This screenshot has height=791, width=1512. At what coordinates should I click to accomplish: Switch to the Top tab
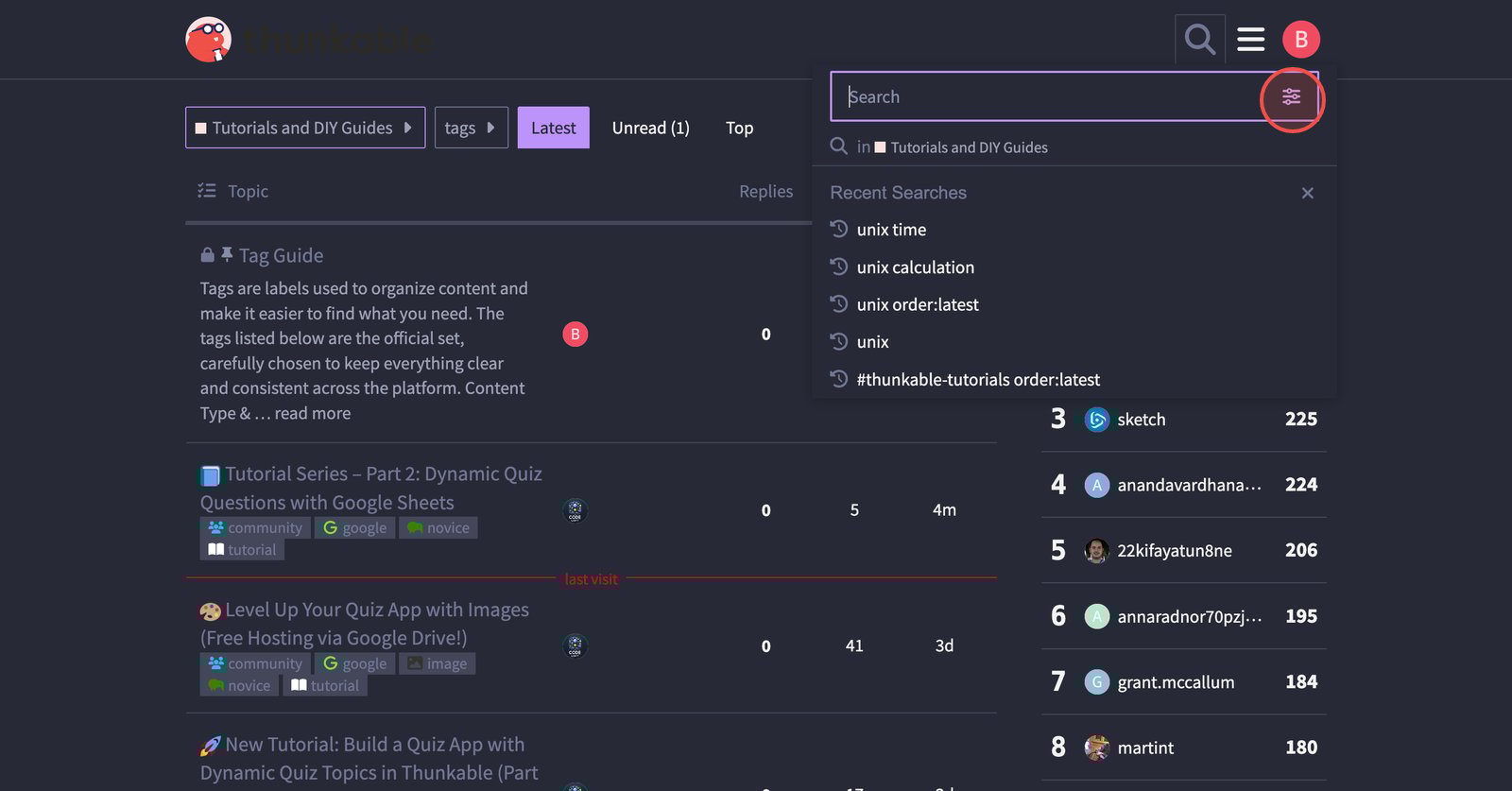[739, 128]
